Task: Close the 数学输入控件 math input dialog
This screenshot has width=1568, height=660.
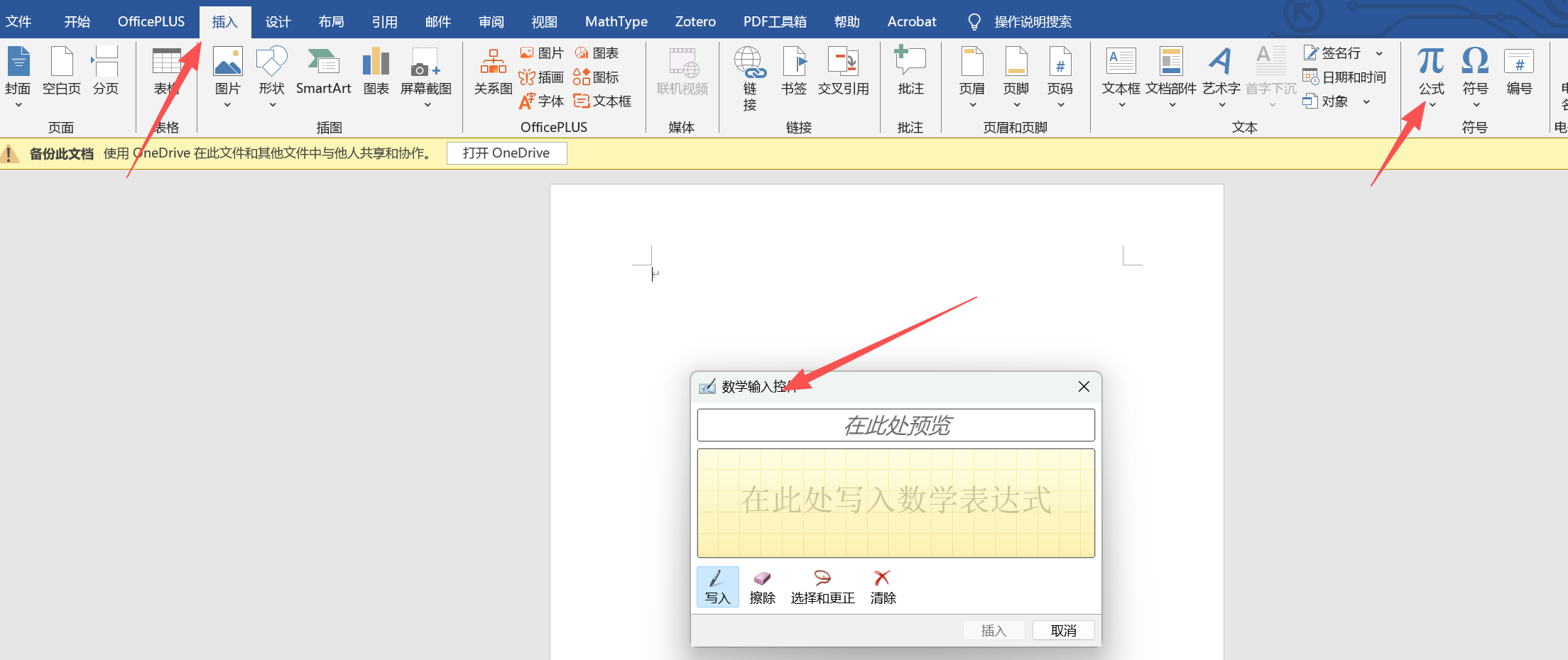Action: tap(1084, 386)
